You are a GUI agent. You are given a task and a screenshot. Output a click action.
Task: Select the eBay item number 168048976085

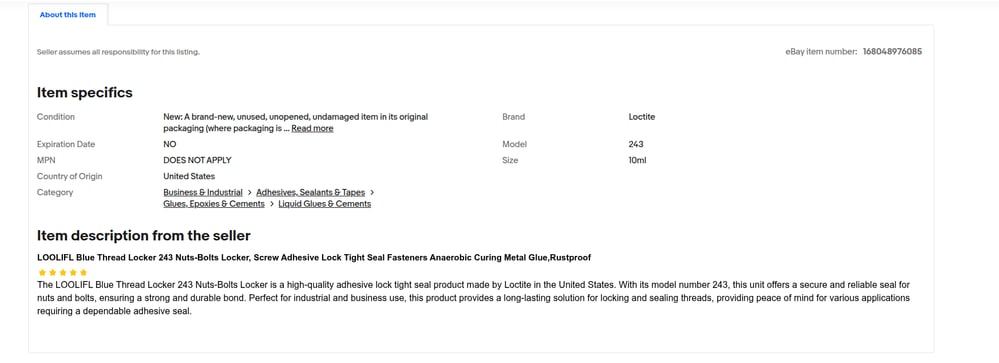pos(892,52)
